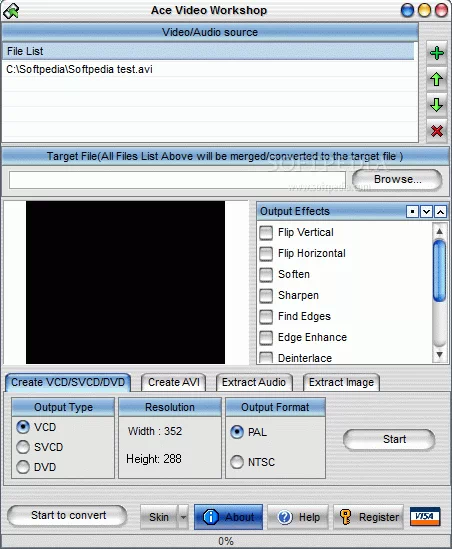
Task: Click the down chevron in Output Effects header
Action: (426, 211)
